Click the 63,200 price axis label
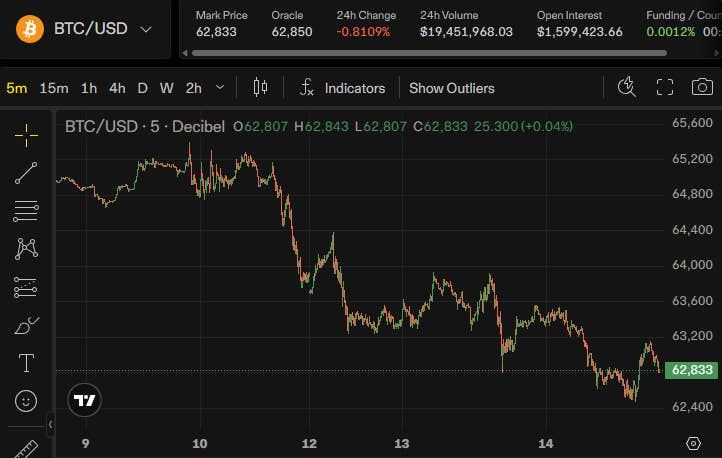The height and width of the screenshot is (458, 722). (x=693, y=336)
